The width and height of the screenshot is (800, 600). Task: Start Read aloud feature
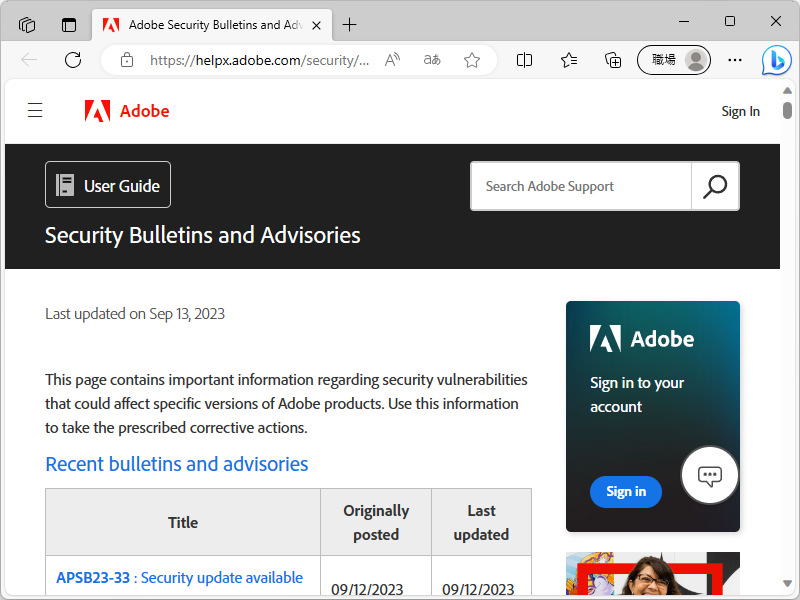click(392, 60)
